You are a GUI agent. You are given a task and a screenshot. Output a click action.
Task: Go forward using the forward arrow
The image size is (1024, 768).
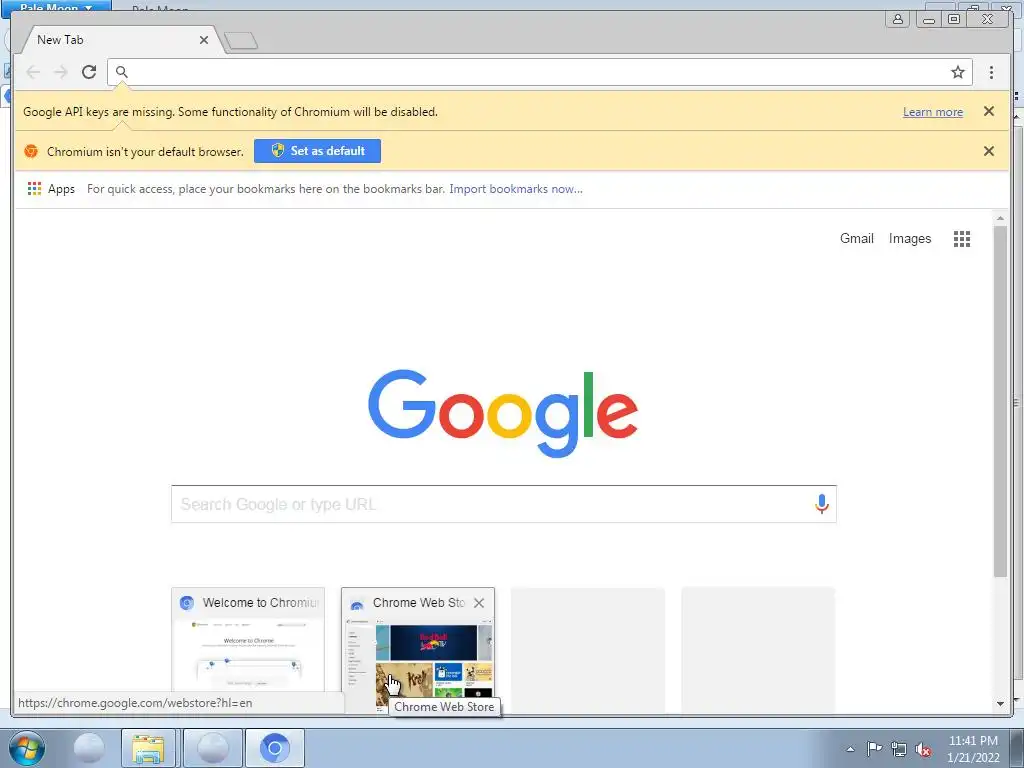(61, 72)
